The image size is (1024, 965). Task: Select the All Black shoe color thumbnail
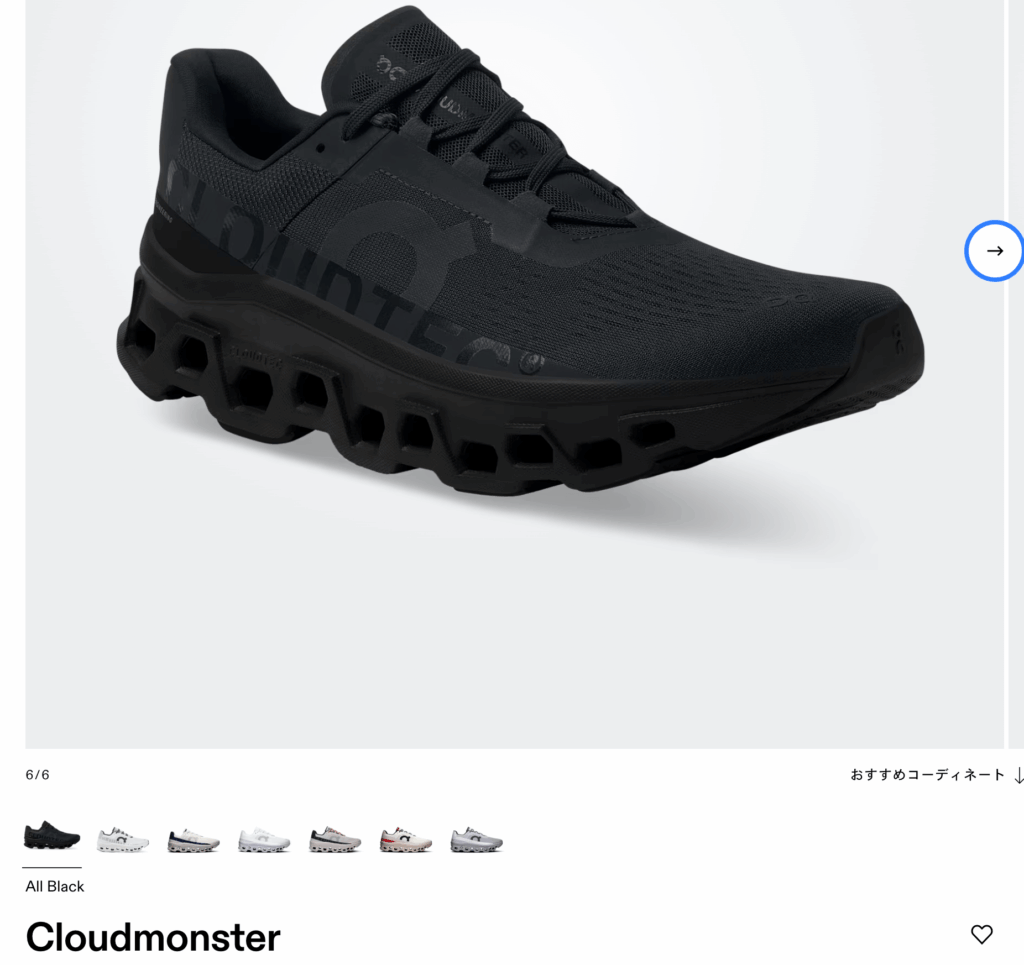coord(52,836)
